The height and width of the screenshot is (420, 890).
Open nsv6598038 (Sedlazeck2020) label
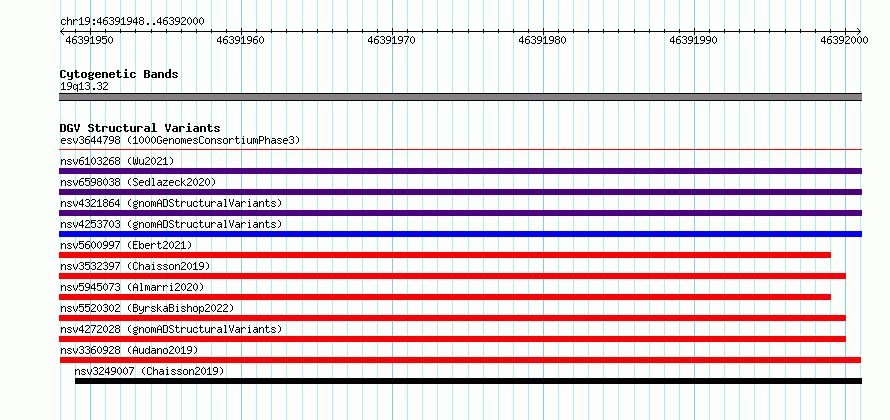pos(138,182)
